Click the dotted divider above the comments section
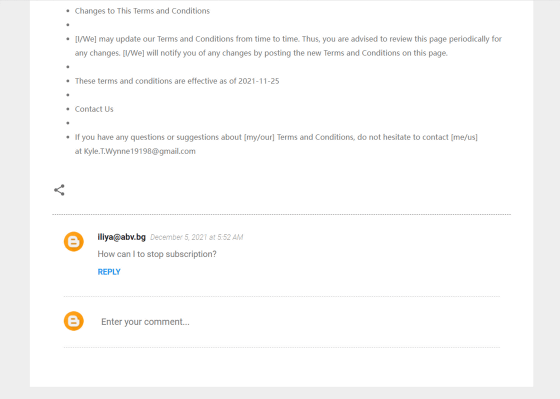Image resolution: width=560 pixels, height=399 pixels. pyautogui.click(x=281, y=214)
